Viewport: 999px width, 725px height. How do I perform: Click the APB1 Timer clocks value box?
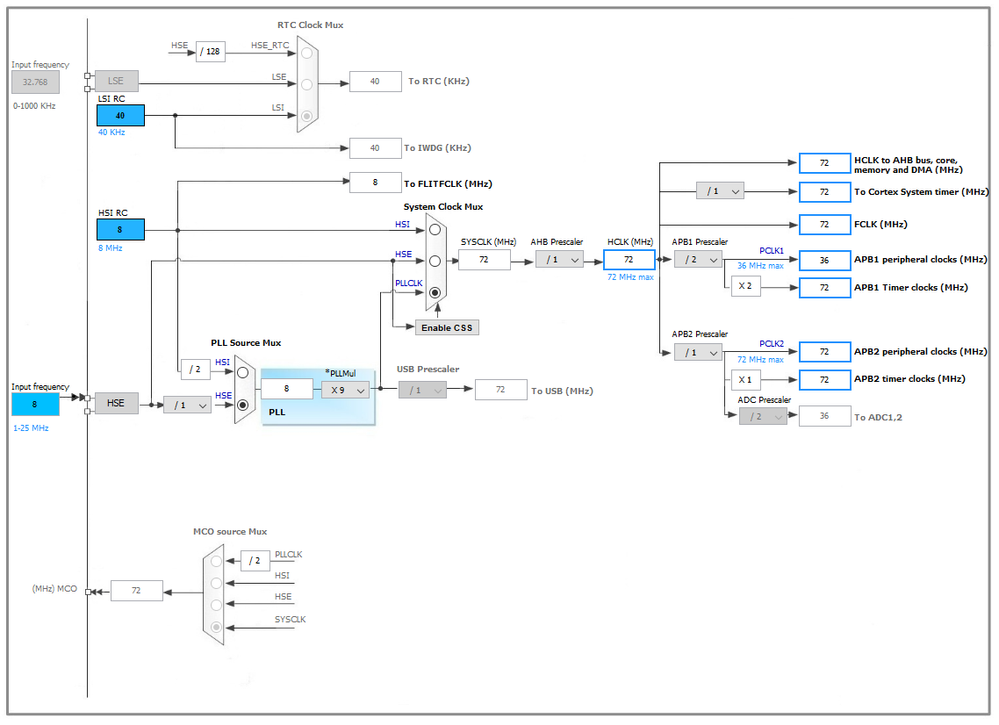pos(825,288)
